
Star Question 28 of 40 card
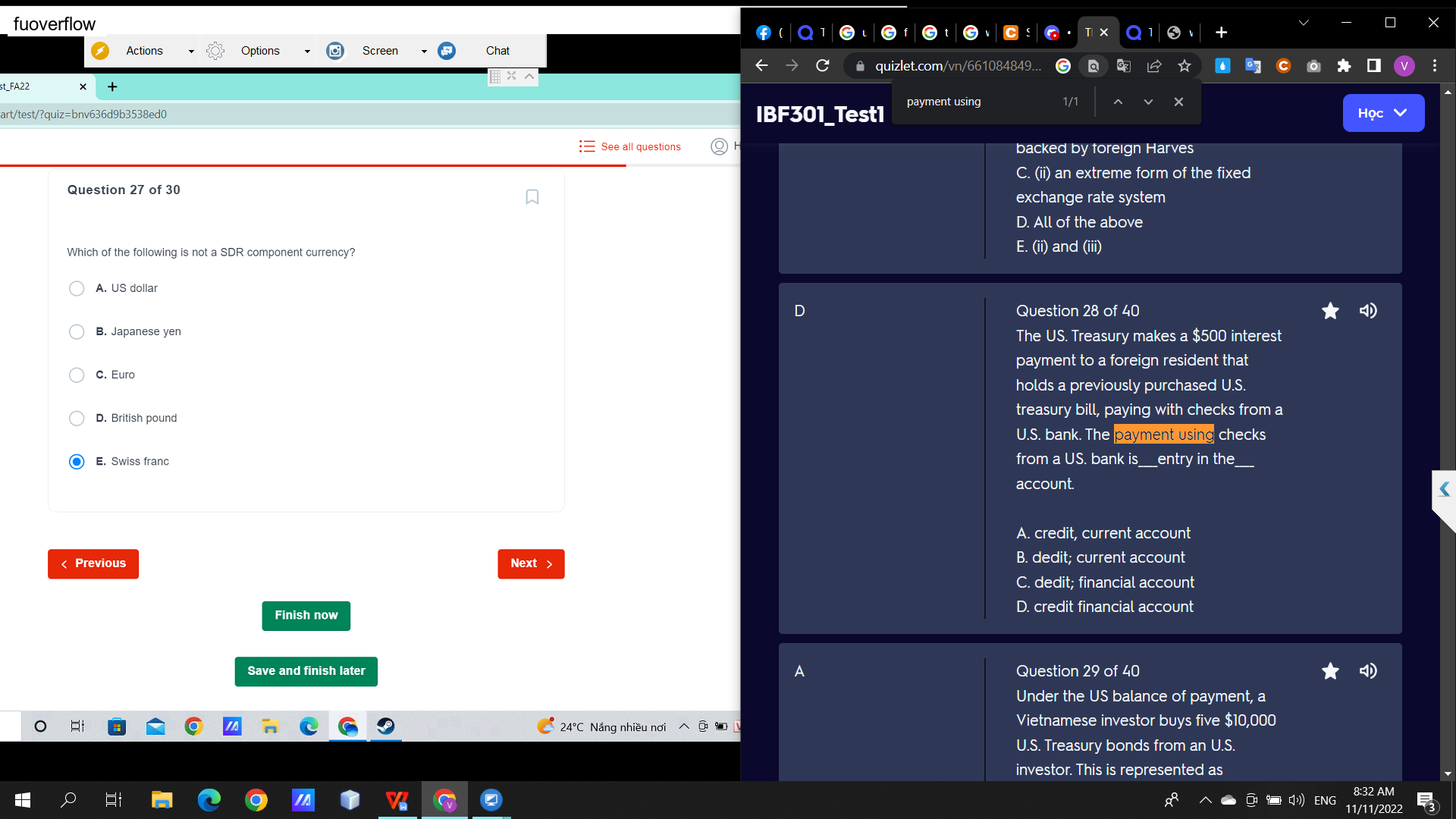tap(1330, 311)
